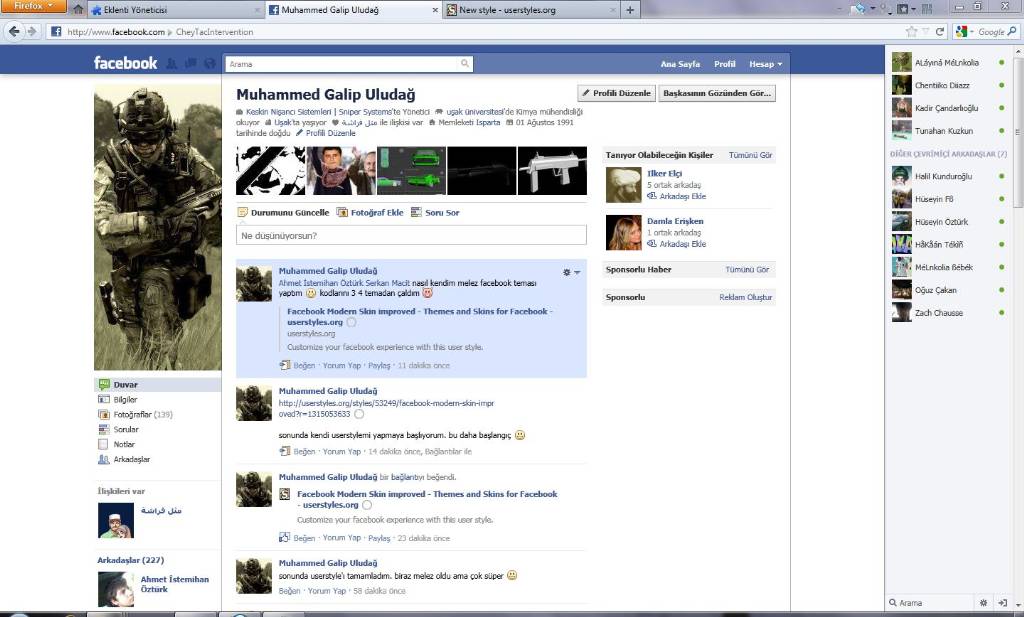Reload the page with the refresh icon
The height and width of the screenshot is (617, 1024).
(x=940, y=31)
